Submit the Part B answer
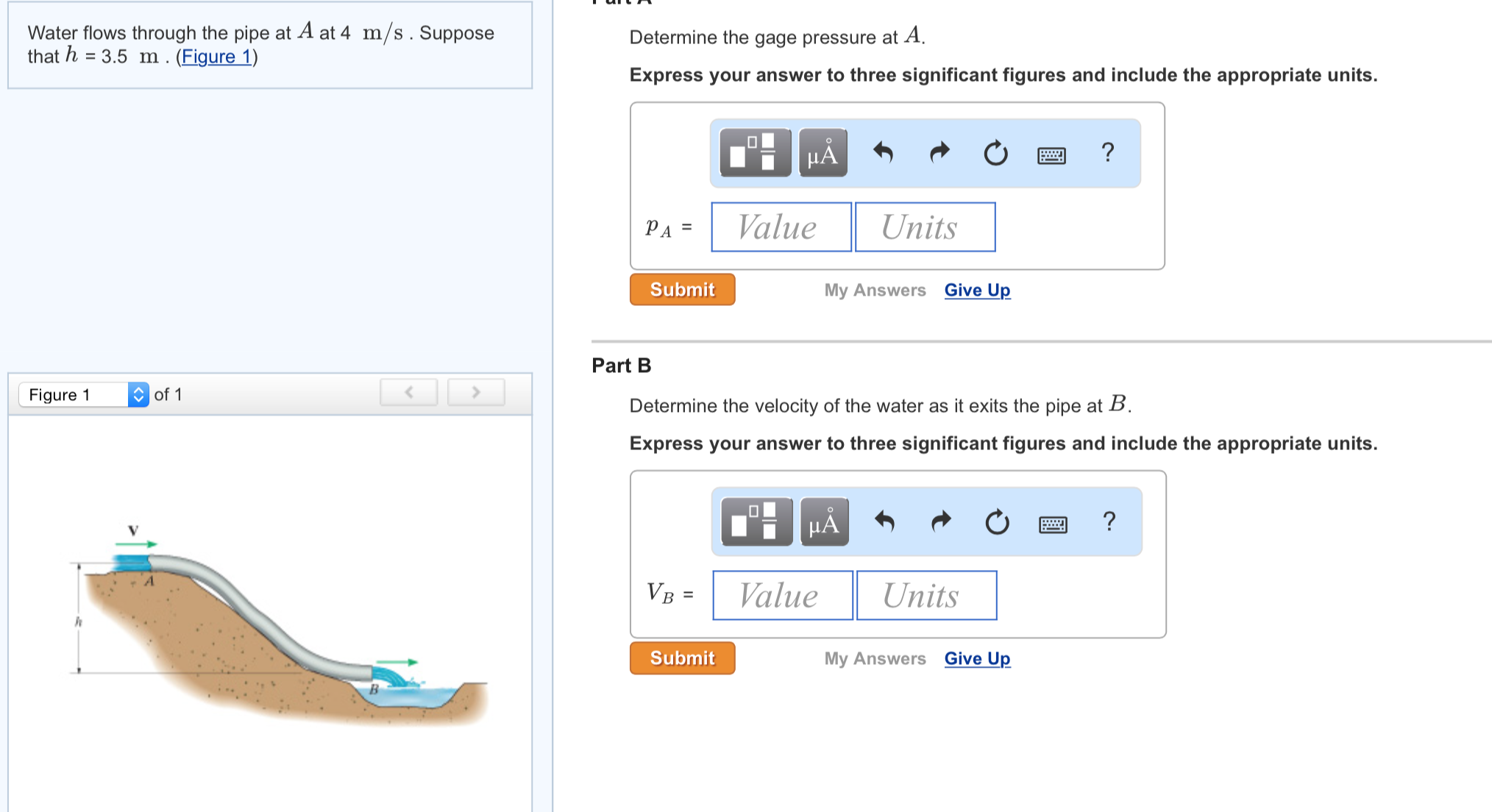The height and width of the screenshot is (812, 1492). click(682, 658)
